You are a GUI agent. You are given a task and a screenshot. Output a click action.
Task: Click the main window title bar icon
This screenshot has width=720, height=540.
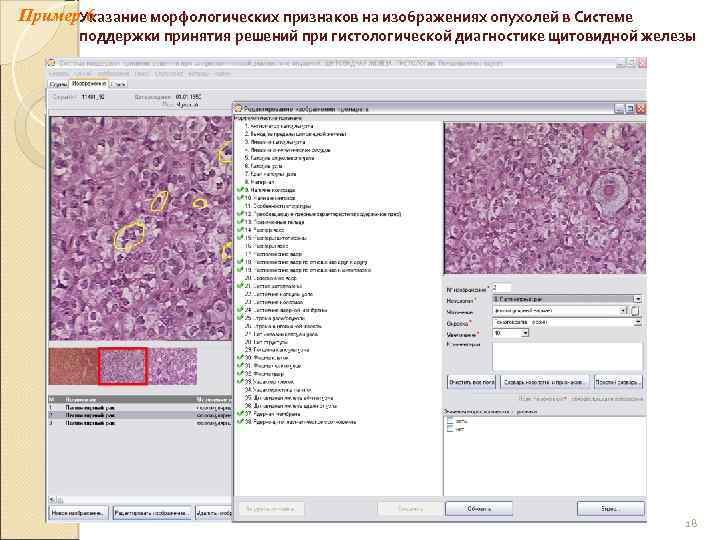click(x=51, y=63)
